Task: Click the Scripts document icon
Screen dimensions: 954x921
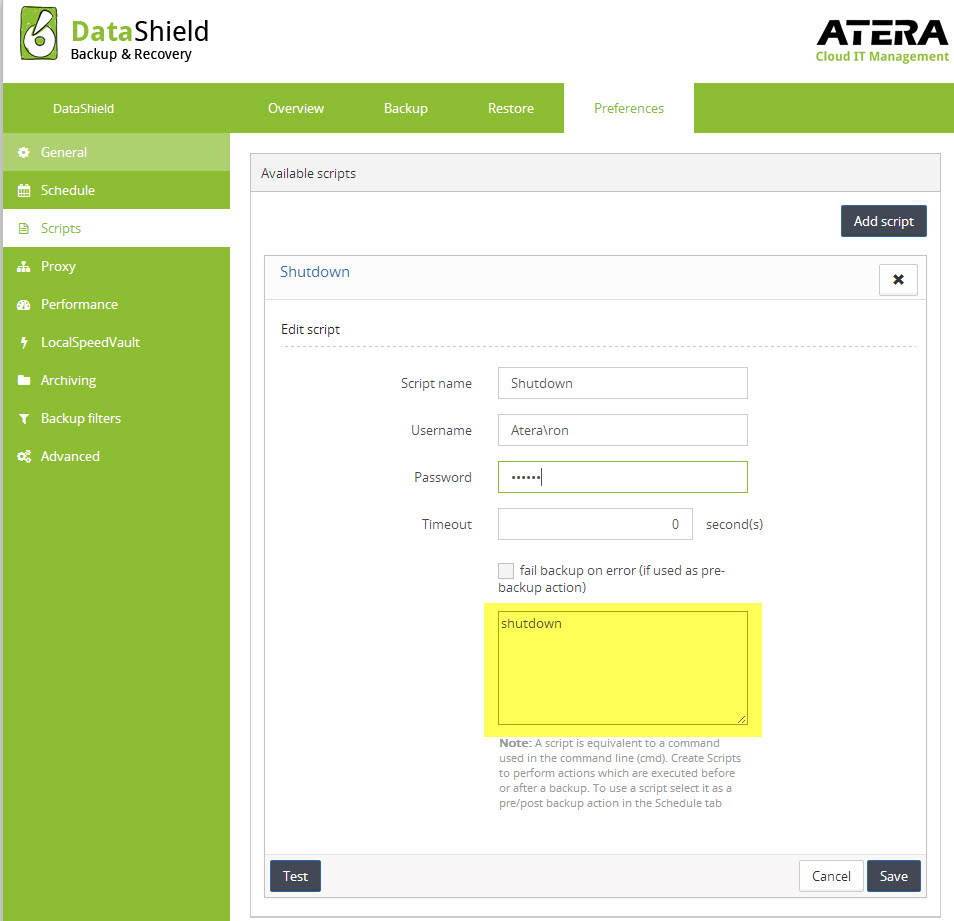Action: tap(22, 228)
